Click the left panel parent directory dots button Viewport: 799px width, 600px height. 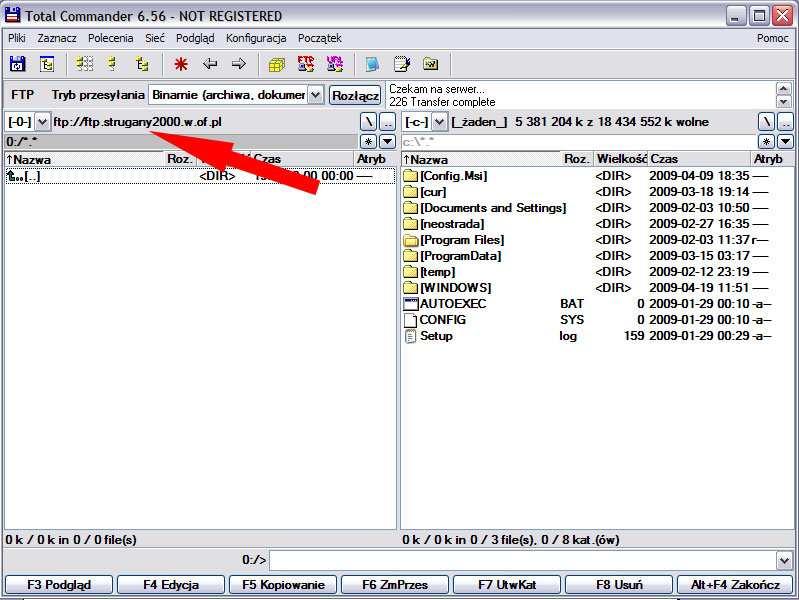coord(388,122)
